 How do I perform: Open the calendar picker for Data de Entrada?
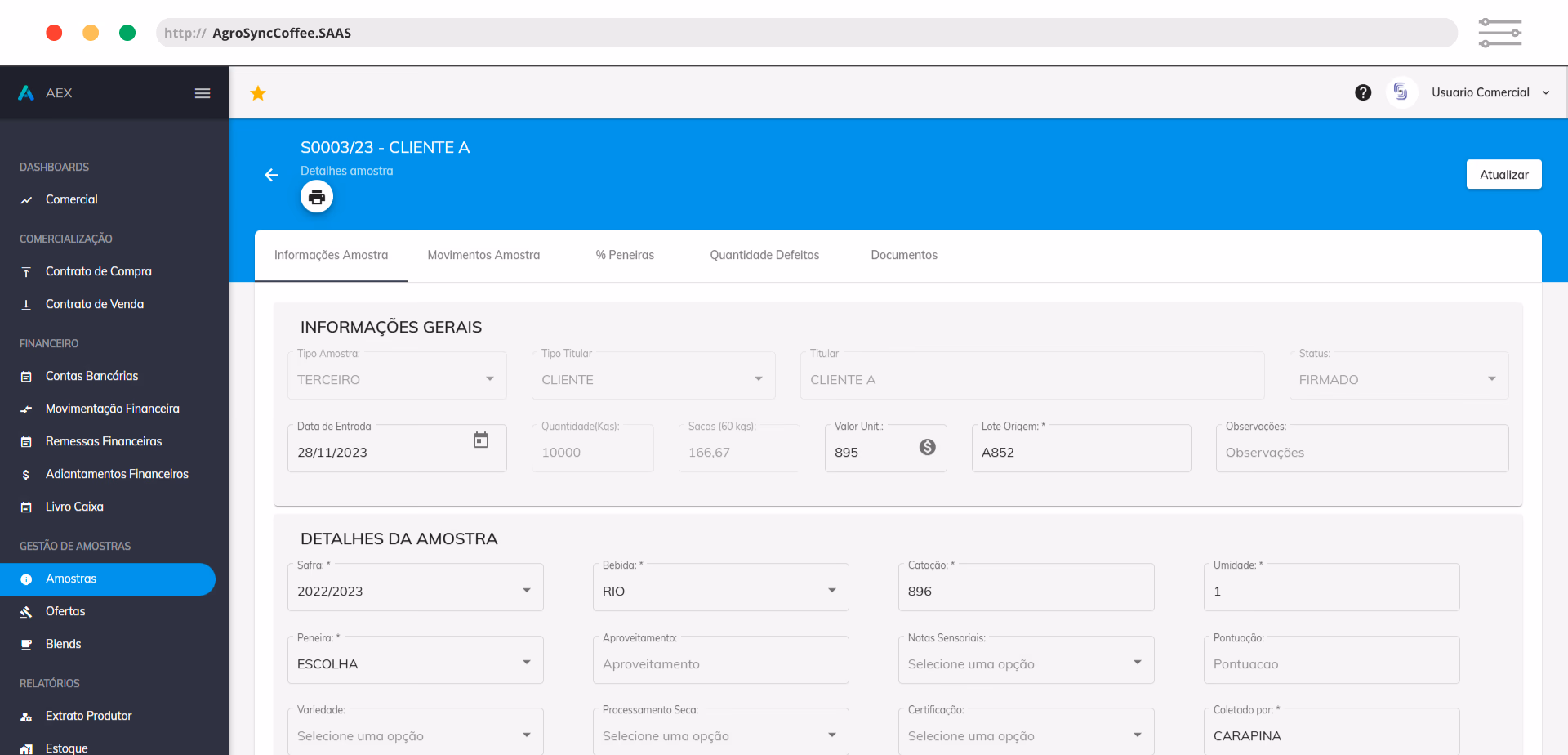[481, 440]
